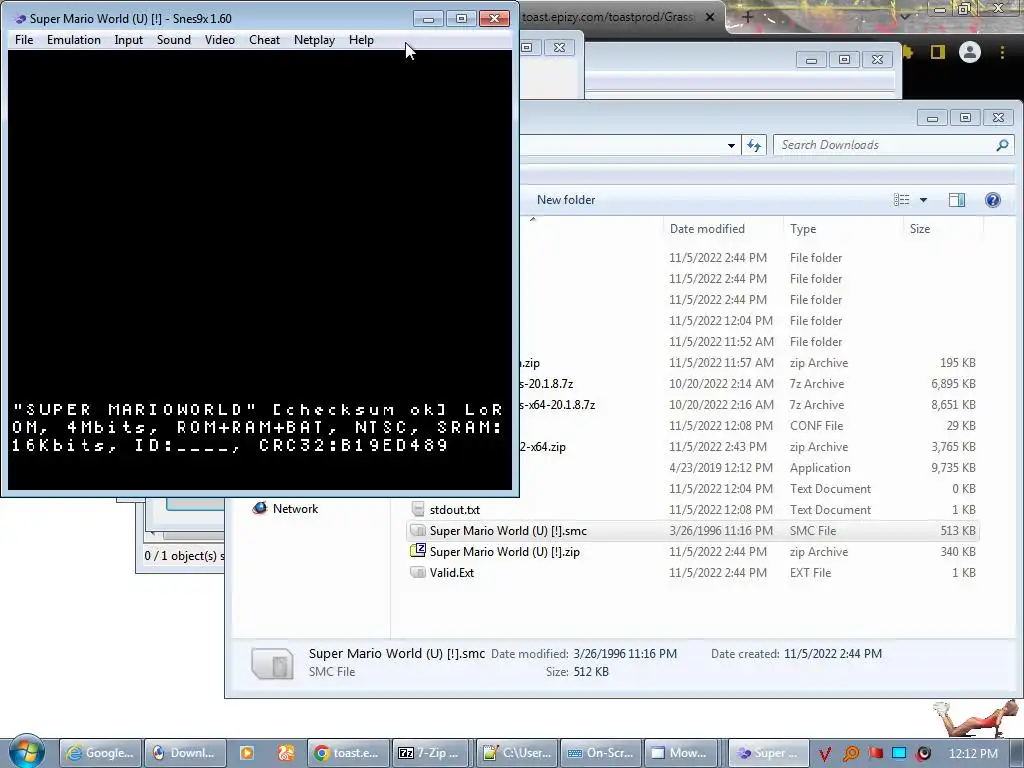Click the blue monitor tray icon
1024x768 pixels.
coord(899,754)
